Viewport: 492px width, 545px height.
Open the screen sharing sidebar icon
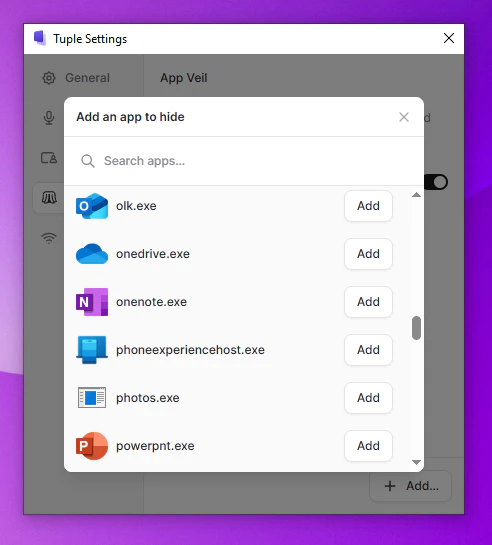pyautogui.click(x=49, y=158)
